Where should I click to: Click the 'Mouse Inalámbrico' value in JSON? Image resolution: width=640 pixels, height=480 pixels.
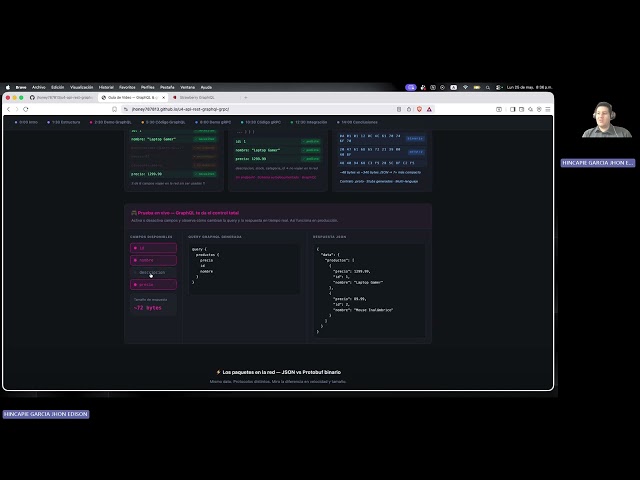point(373,310)
